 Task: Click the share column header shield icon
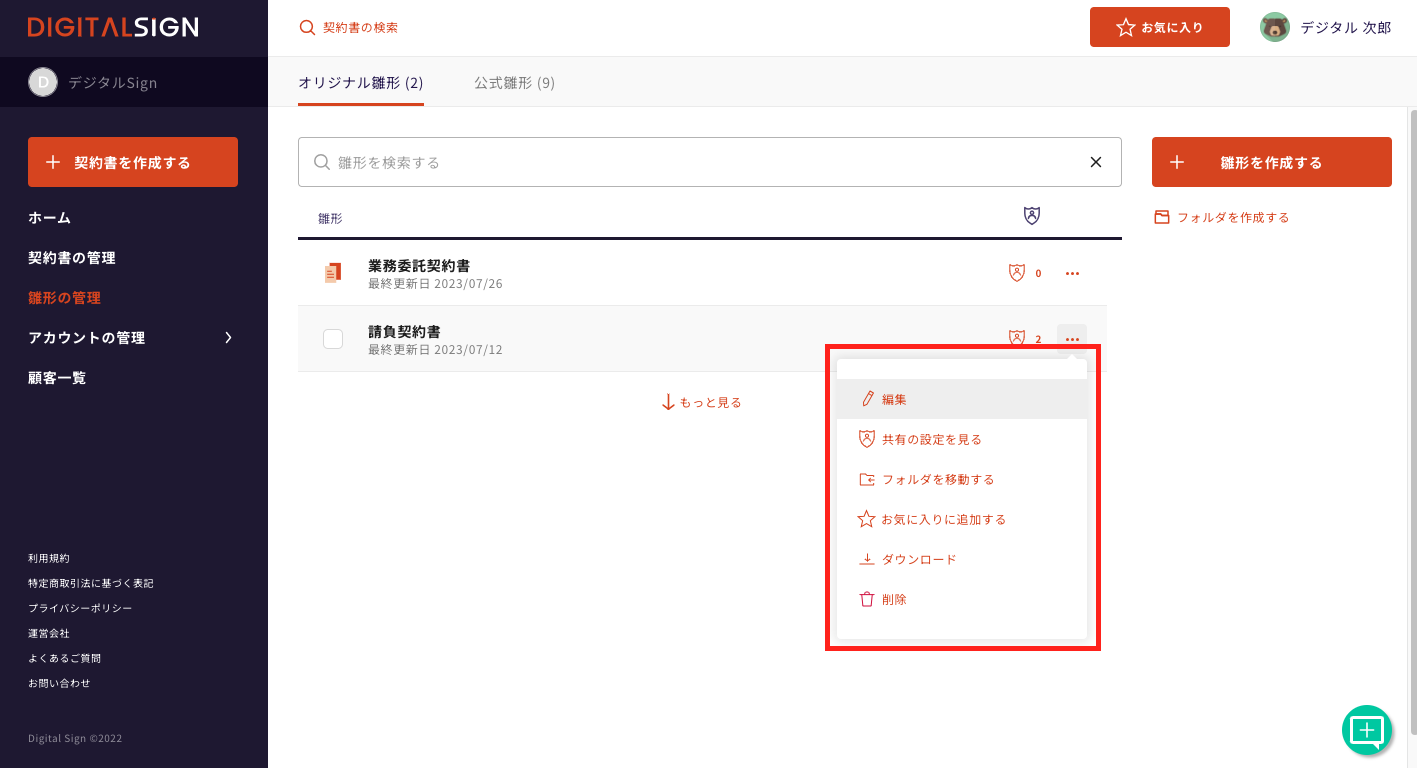[x=1032, y=216]
